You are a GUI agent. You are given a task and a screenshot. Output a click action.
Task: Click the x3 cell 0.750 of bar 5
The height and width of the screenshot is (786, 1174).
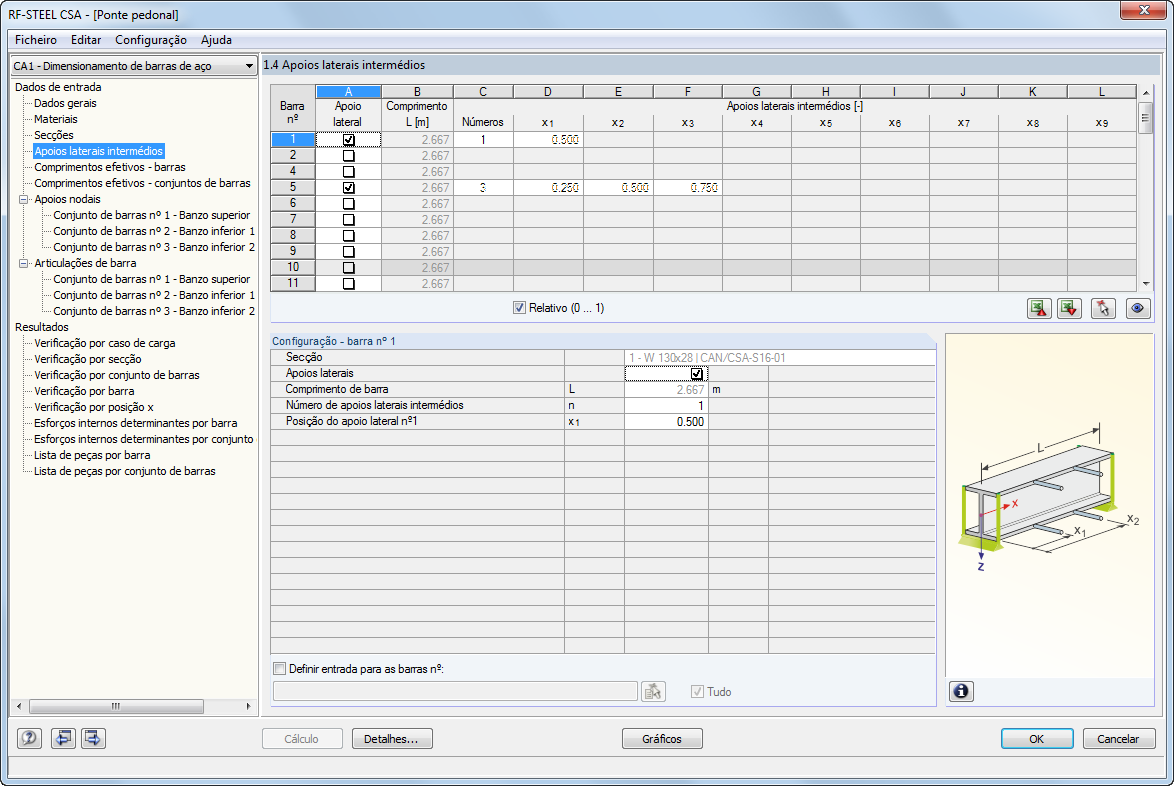tap(687, 188)
